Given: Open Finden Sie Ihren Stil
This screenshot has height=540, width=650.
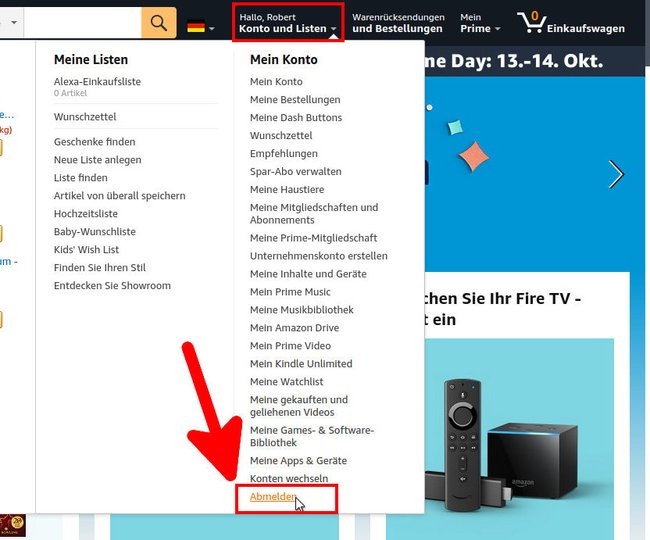Looking at the screenshot, I should click(x=99, y=268).
